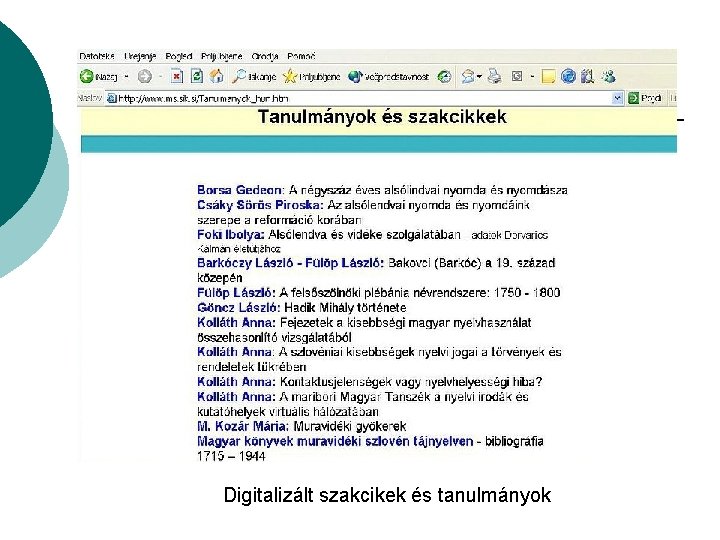Stop page loading with red X icon

click(x=177, y=76)
